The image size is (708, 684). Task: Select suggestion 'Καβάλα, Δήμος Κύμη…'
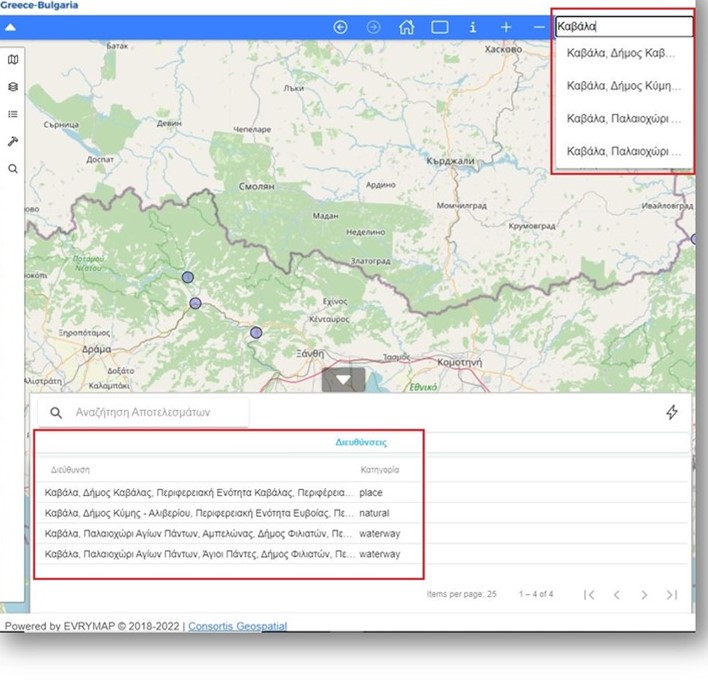(624, 85)
